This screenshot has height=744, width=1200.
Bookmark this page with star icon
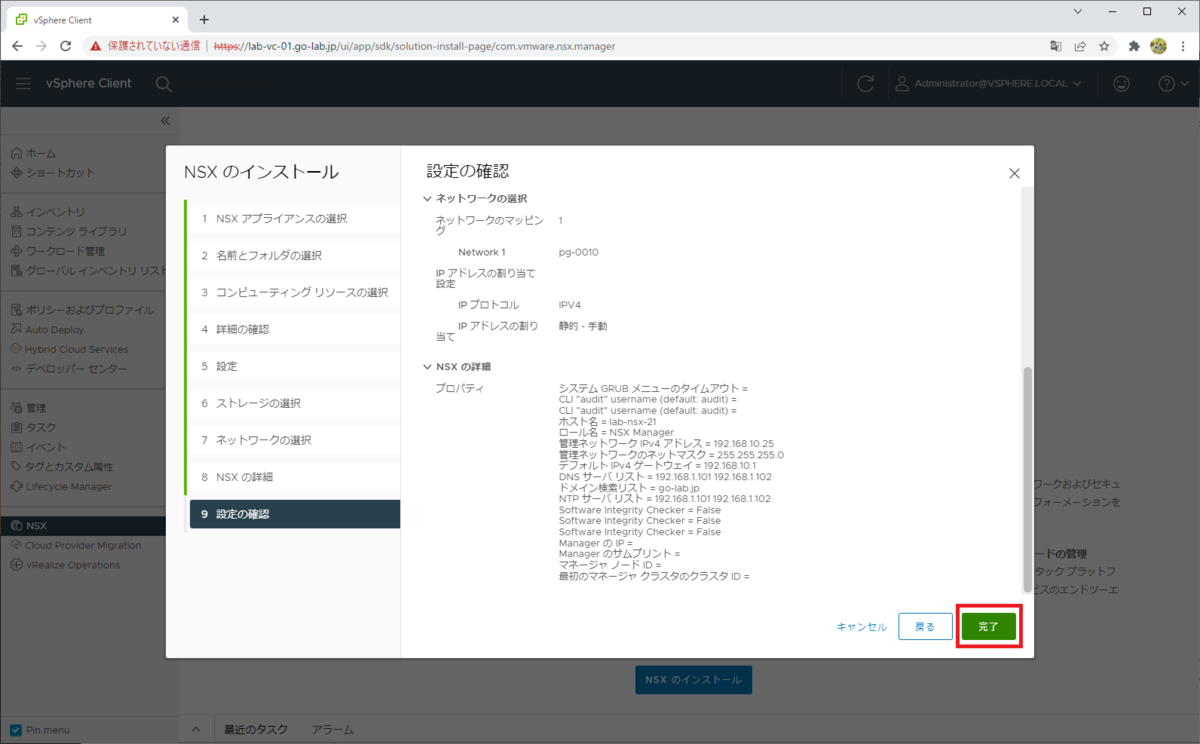(1104, 46)
